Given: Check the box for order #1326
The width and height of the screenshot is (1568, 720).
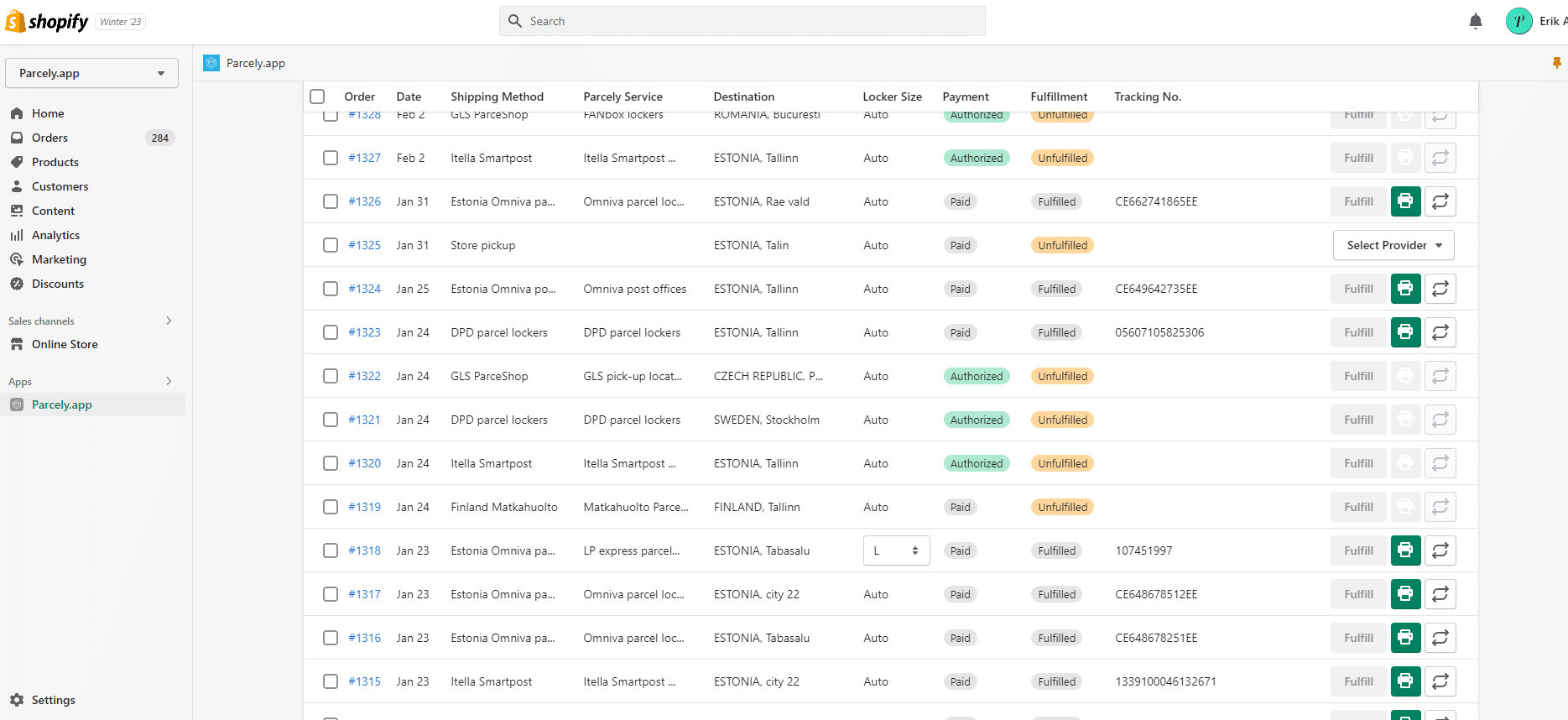Looking at the screenshot, I should tap(331, 201).
